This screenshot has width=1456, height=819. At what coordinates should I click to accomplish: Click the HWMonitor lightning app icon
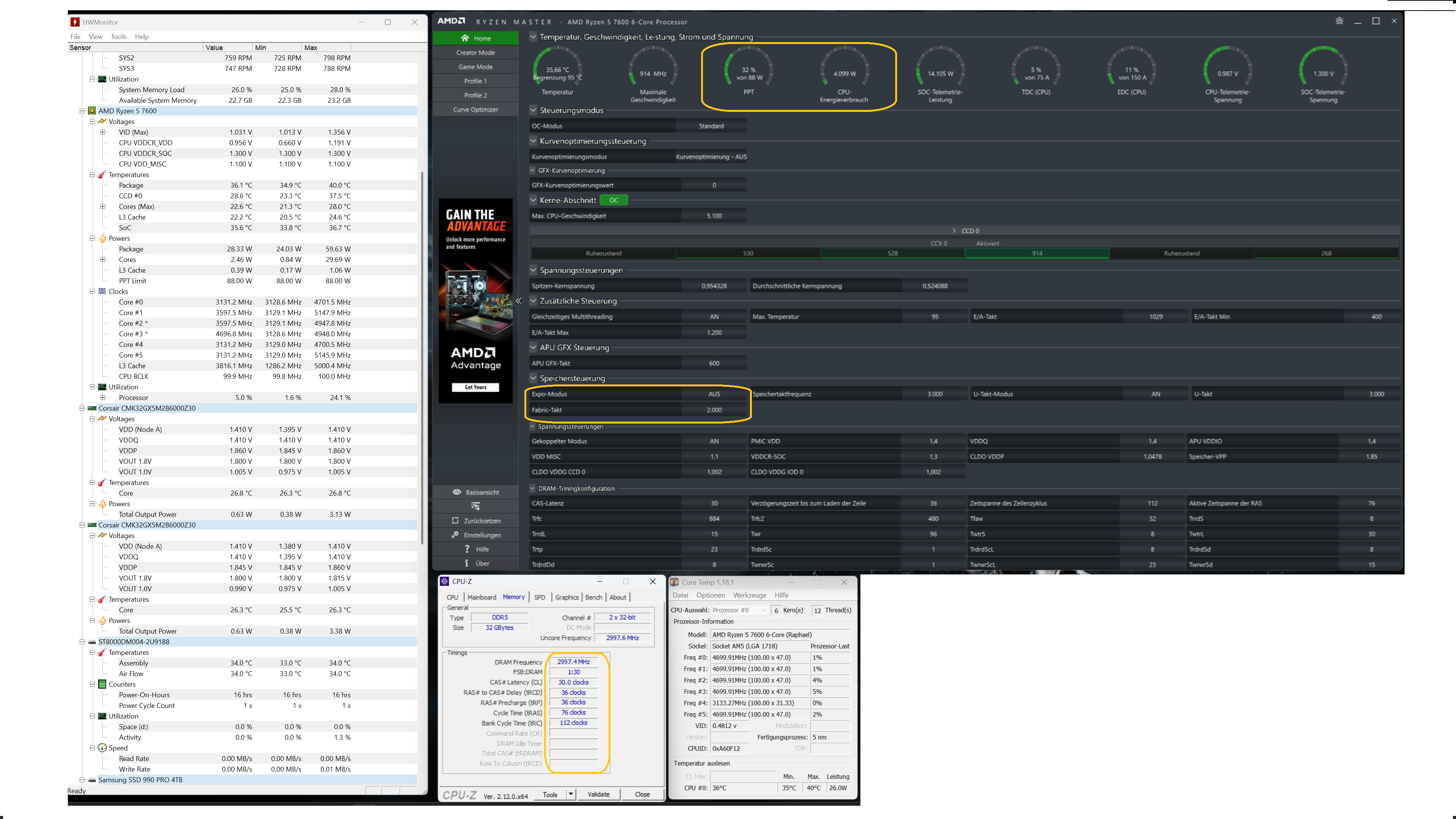tap(75, 22)
